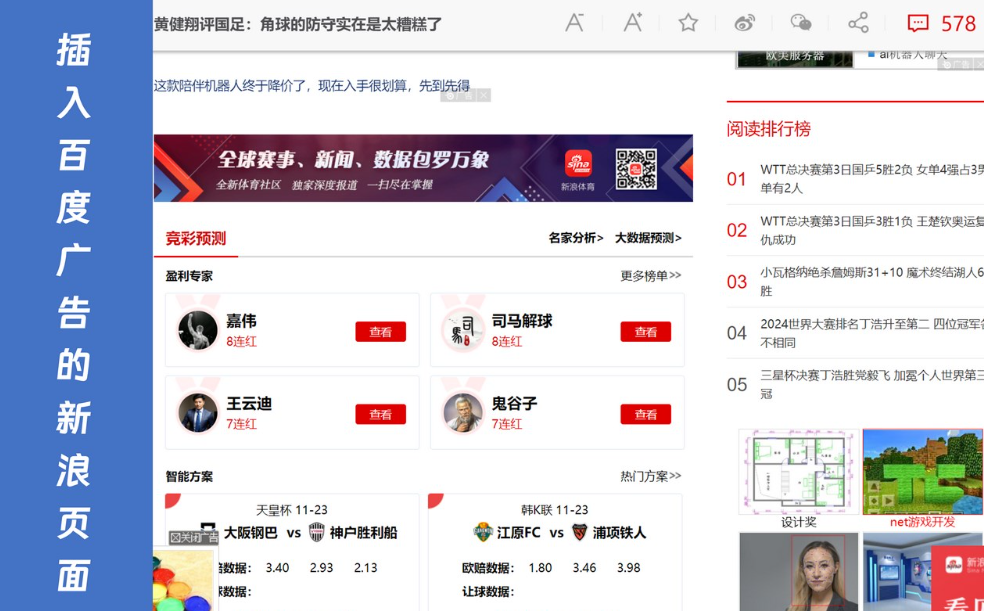Decrease font size with the A- icon
Viewport: 984px width, 611px height.
pos(574,23)
